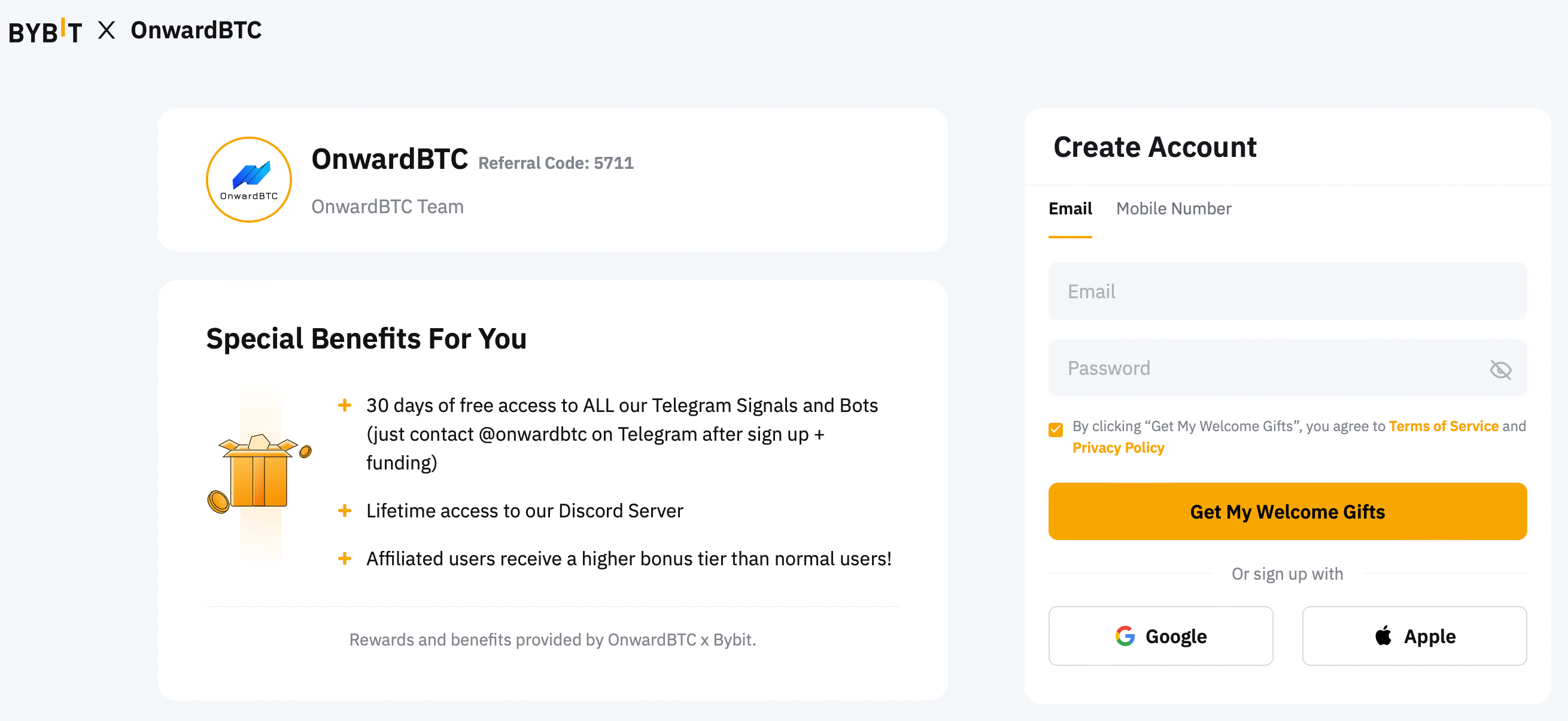The image size is (1568, 721).
Task: Click the Bybit logo
Action: 44,30
